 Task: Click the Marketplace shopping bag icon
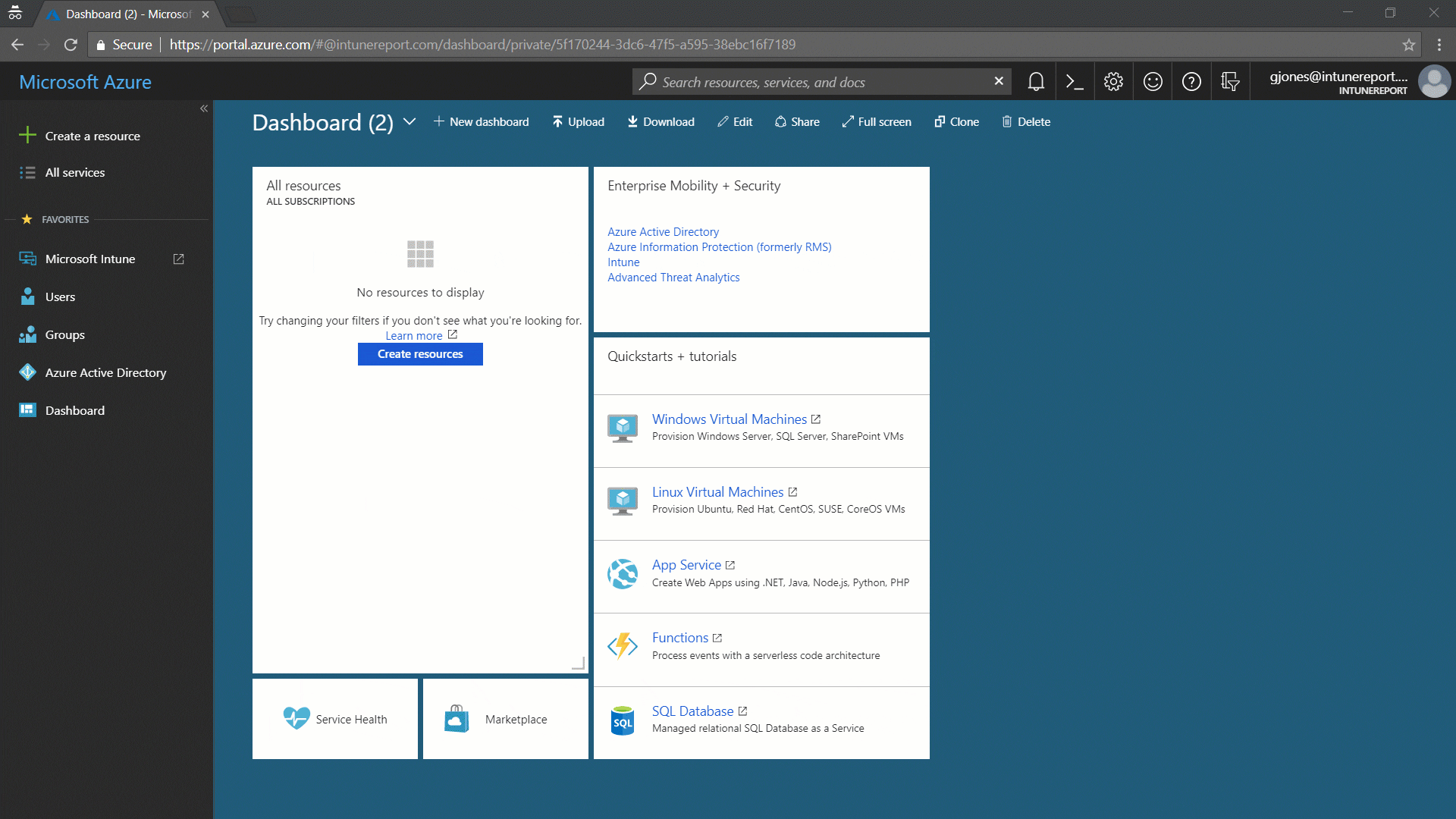click(457, 719)
